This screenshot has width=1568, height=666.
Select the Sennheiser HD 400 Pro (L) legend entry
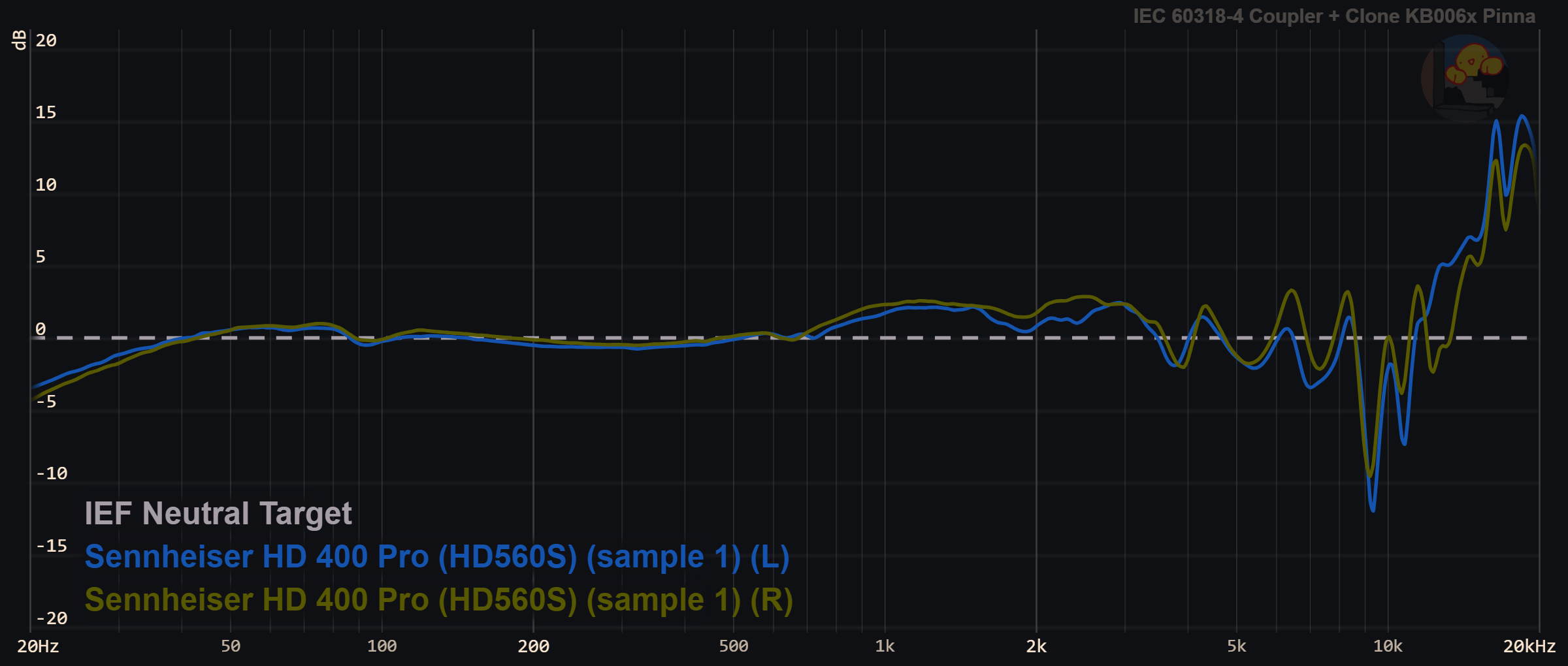tap(437, 557)
